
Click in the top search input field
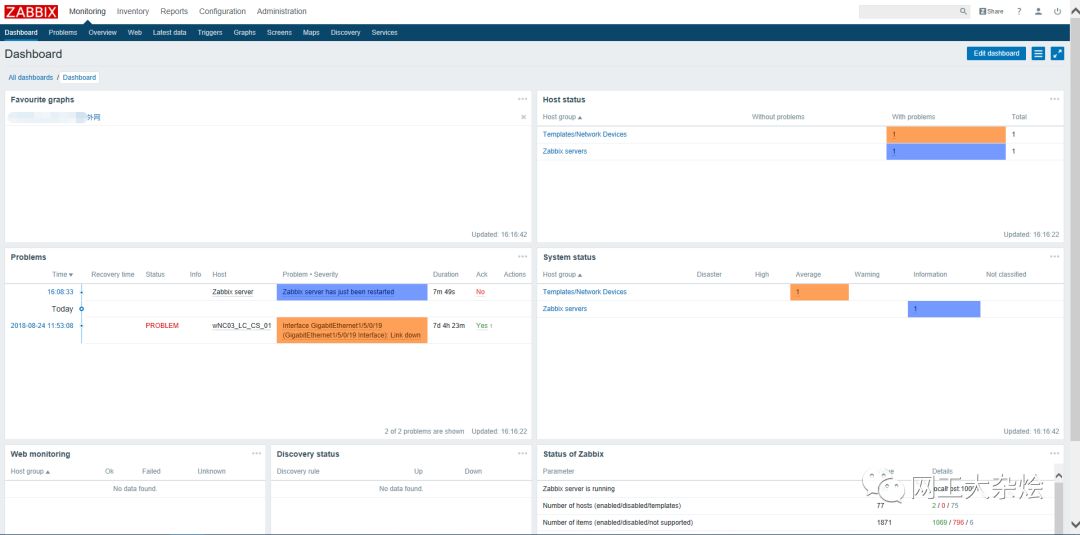[908, 12]
